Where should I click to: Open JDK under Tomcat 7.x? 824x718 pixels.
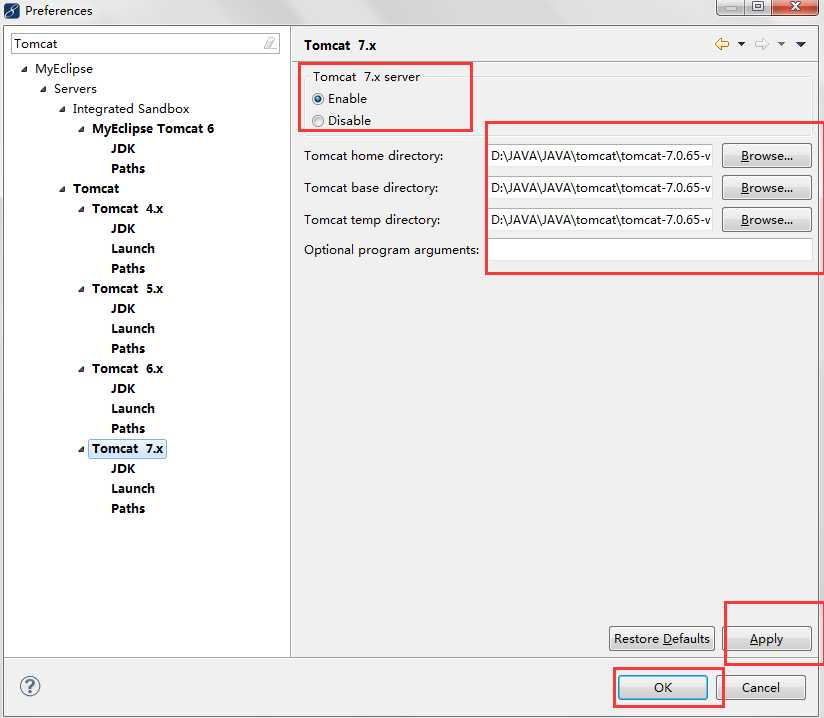pos(123,469)
